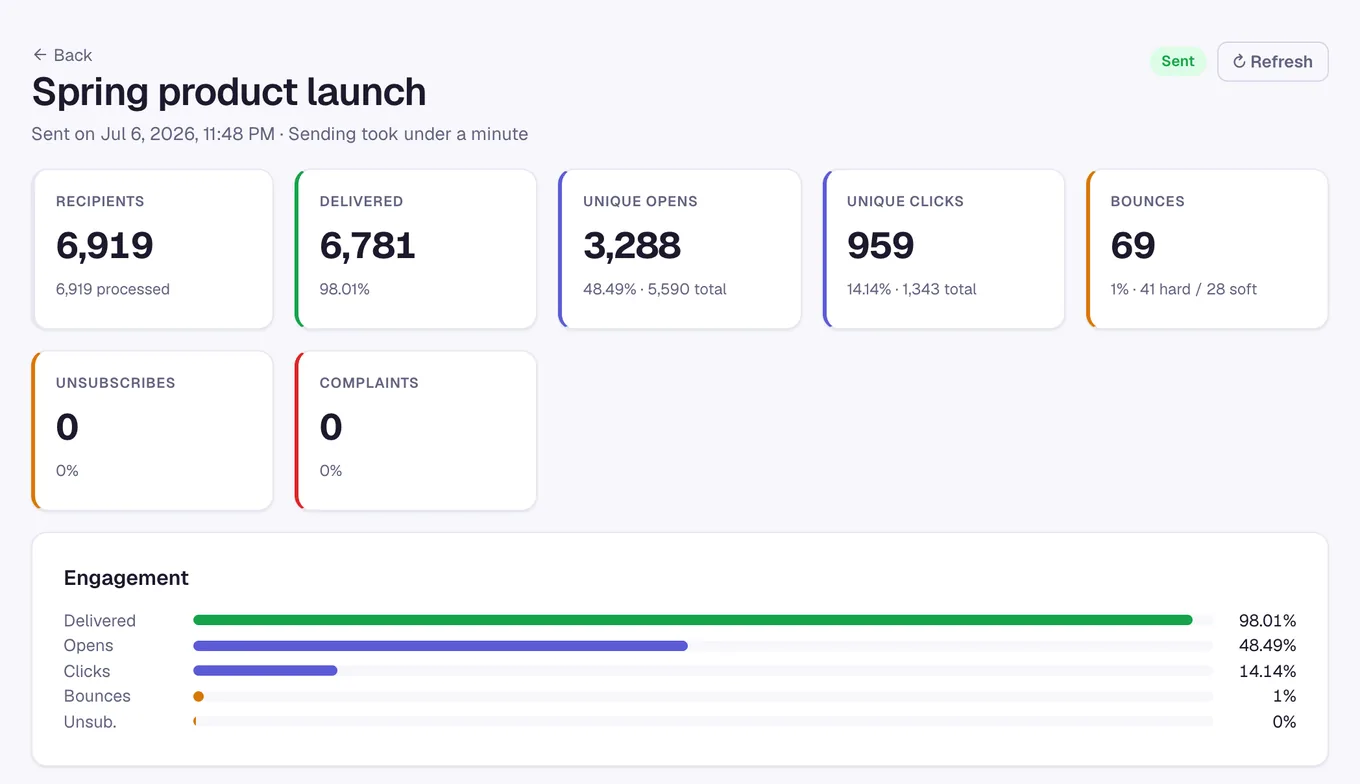Click the COMPLAINTS card label

point(369,383)
